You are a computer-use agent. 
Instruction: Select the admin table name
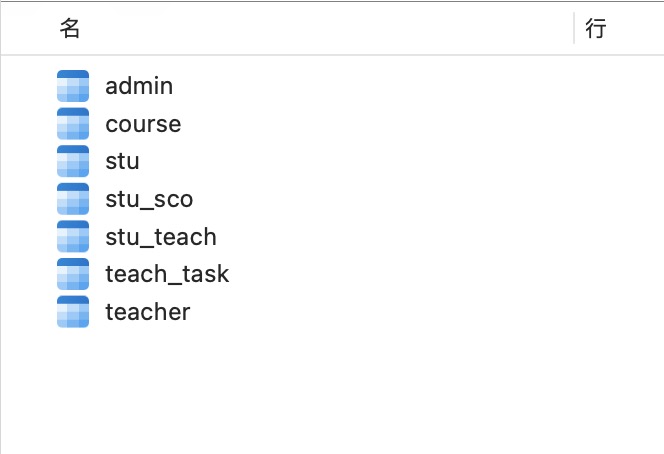[139, 86]
